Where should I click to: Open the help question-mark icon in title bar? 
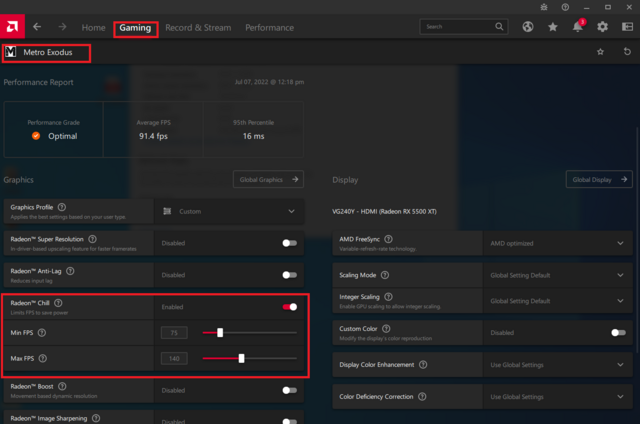[565, 7]
